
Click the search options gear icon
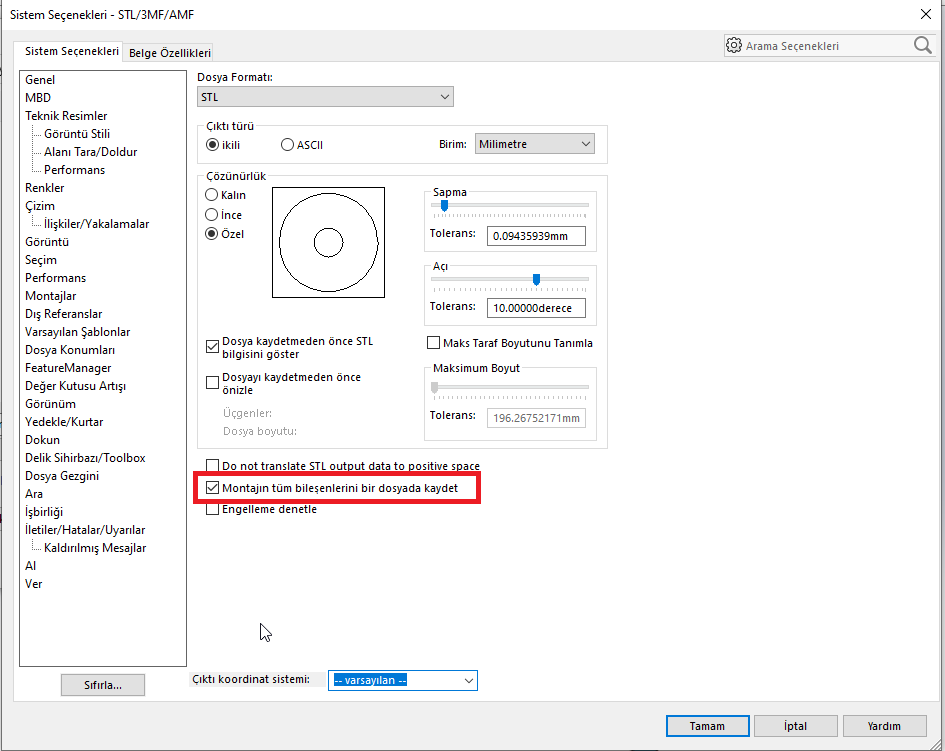[734, 46]
